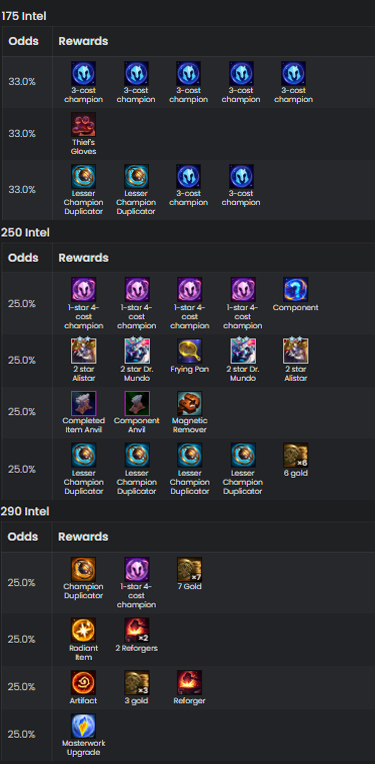Select the Frying Pan item icon

pos(189,351)
